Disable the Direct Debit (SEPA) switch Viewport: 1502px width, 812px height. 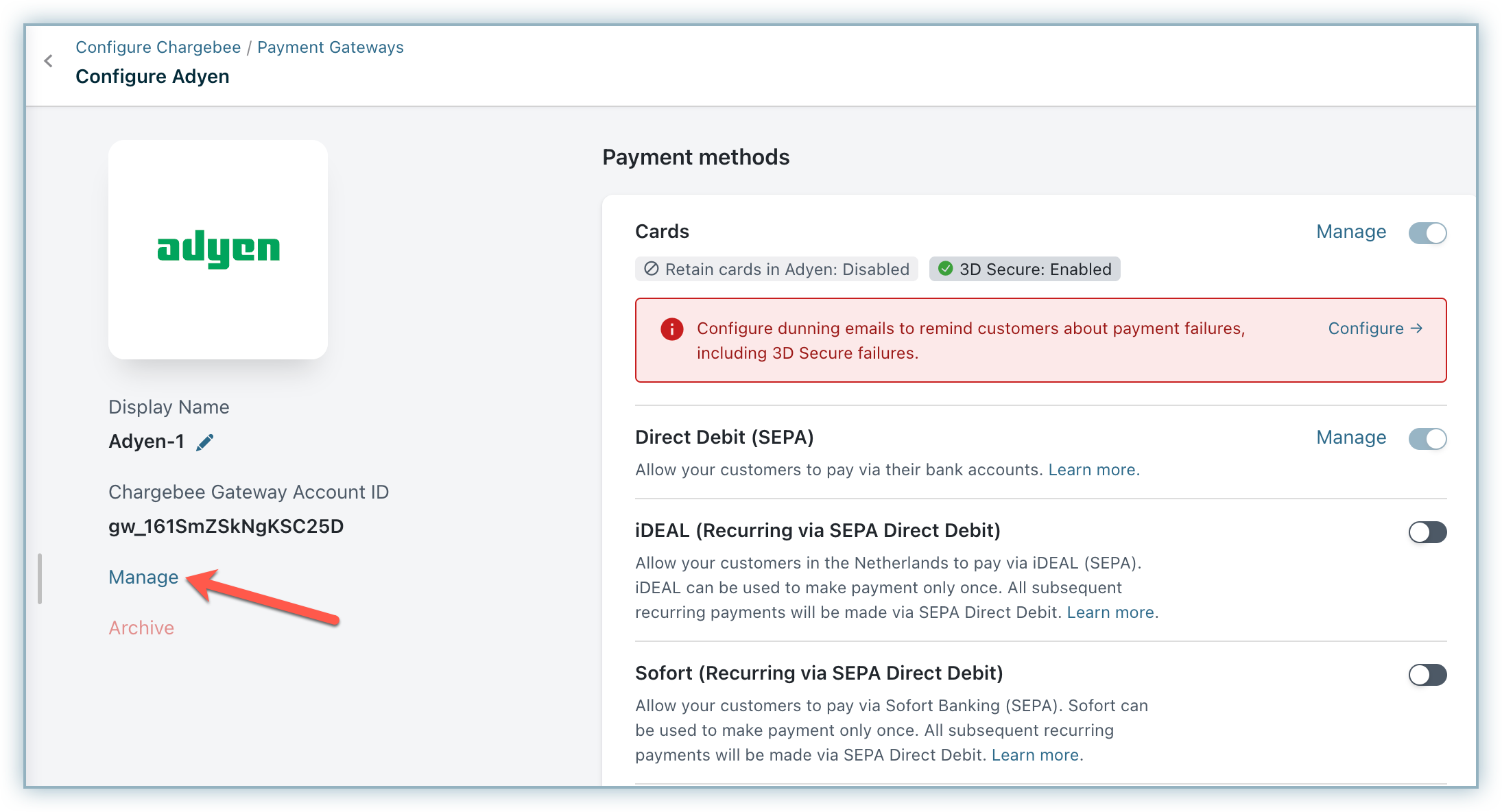1427,439
